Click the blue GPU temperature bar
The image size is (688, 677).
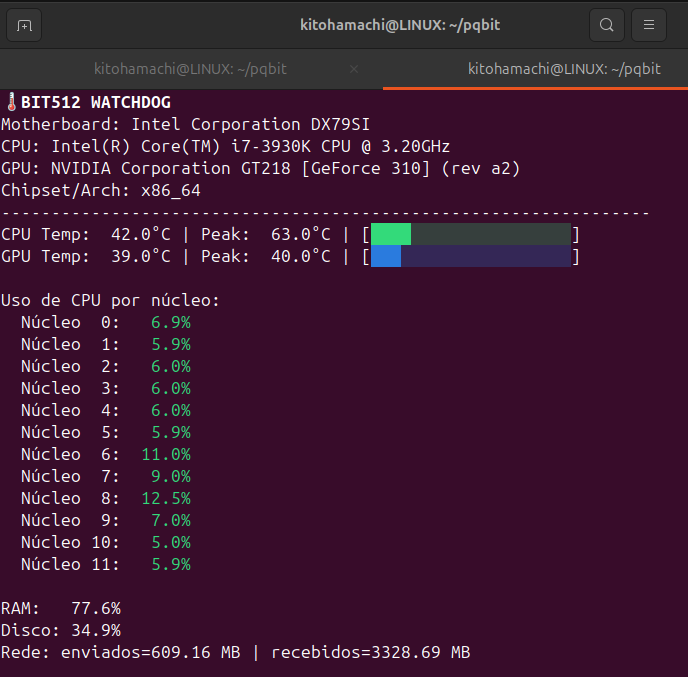point(386,256)
